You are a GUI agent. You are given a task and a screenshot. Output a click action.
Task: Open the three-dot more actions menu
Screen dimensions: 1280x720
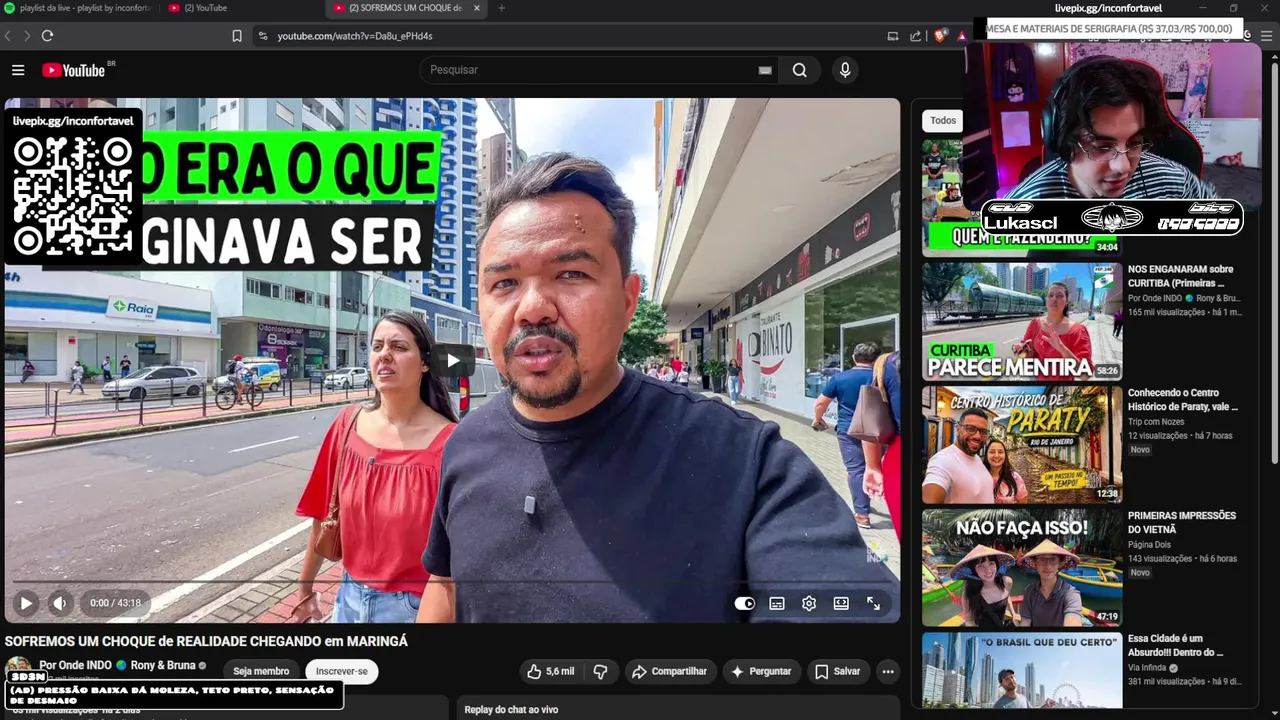[887, 671]
